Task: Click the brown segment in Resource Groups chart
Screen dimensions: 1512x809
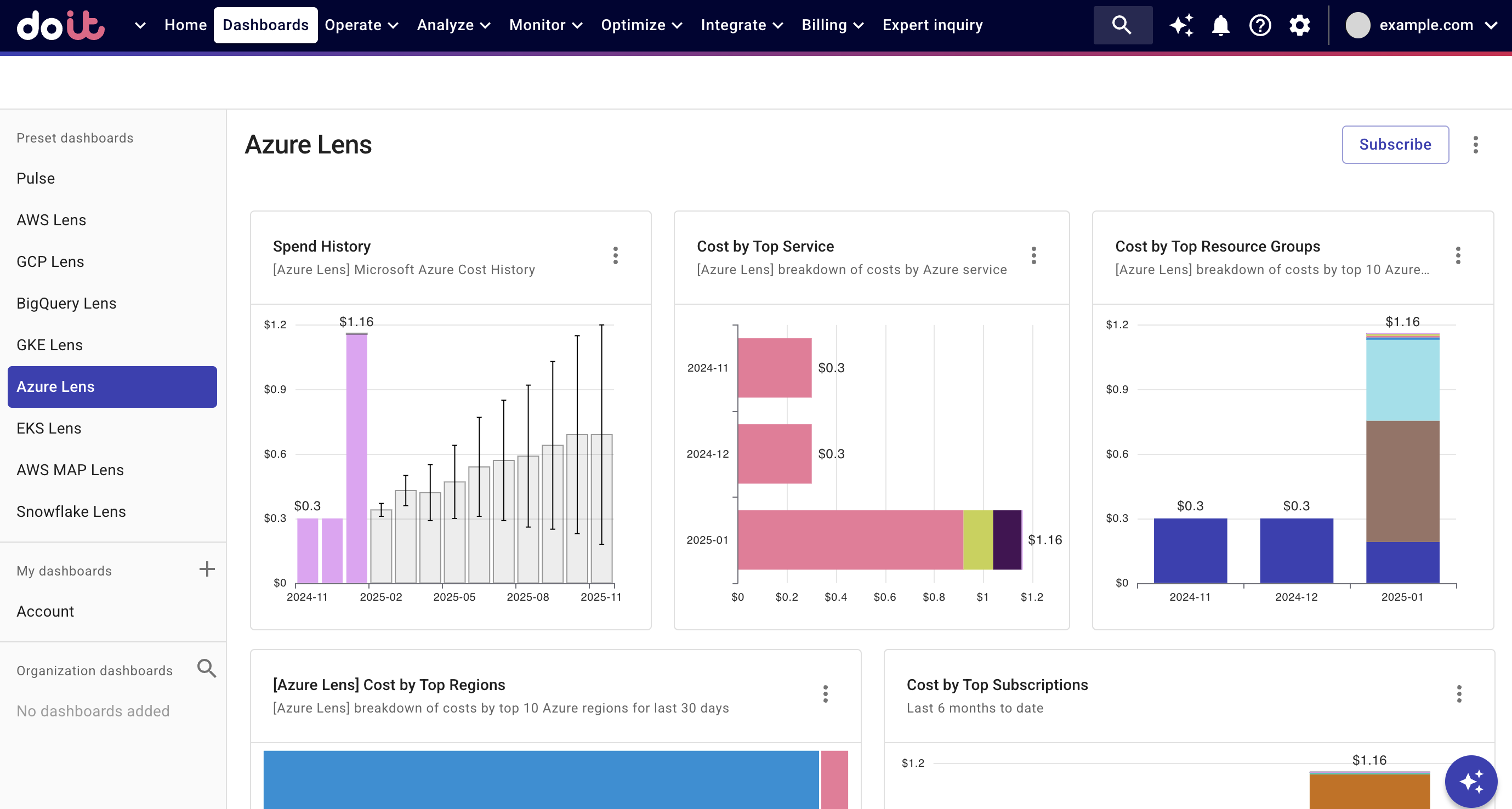Action: coord(1402,481)
